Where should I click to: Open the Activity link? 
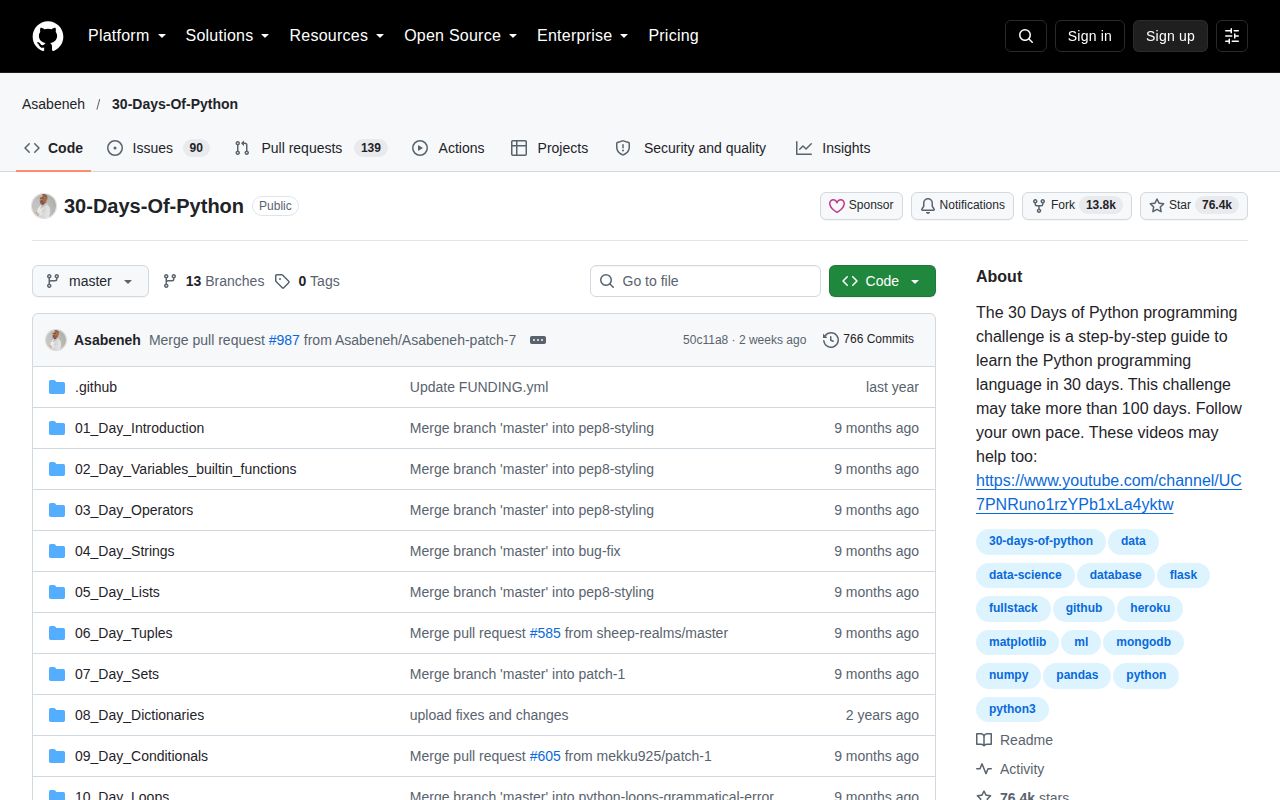1010,769
